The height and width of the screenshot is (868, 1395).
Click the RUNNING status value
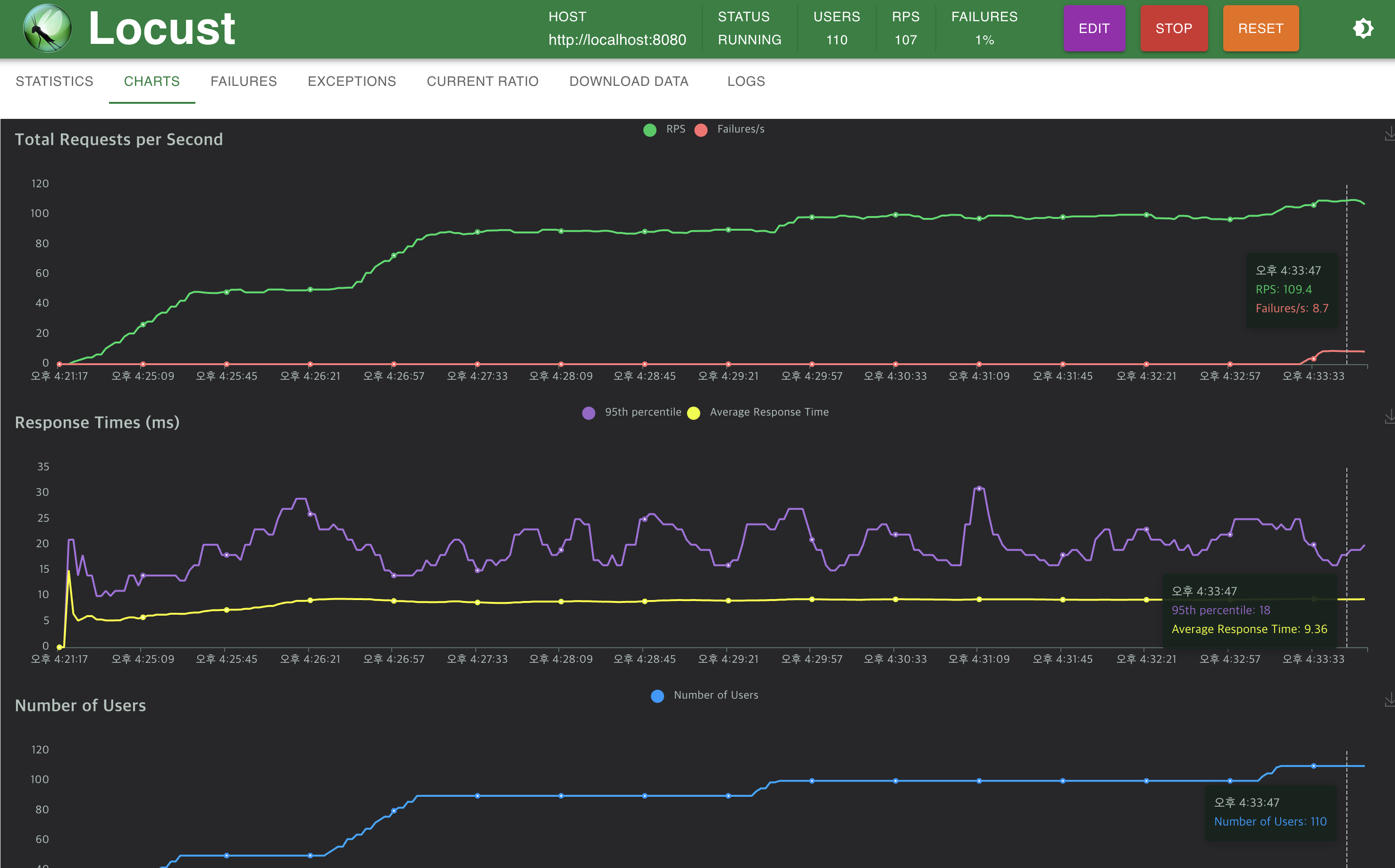click(x=749, y=40)
